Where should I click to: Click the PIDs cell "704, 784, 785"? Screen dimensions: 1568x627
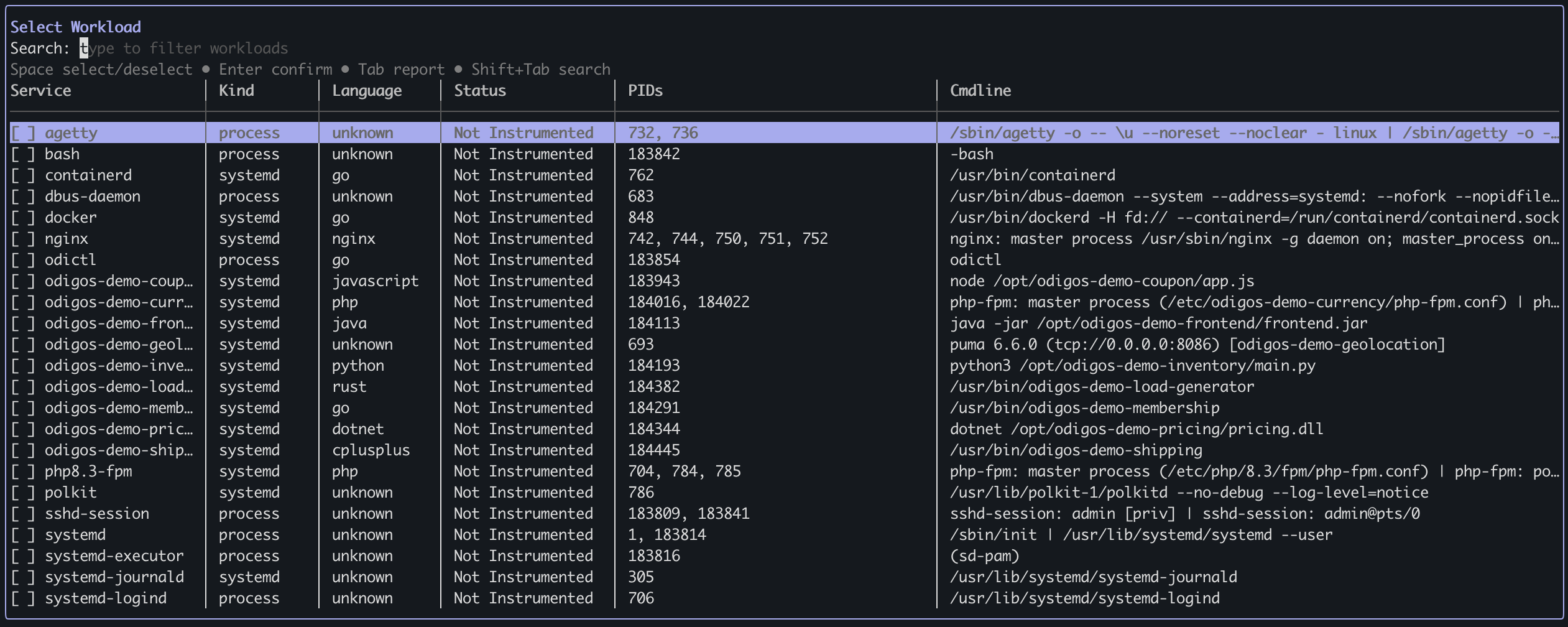(x=685, y=471)
